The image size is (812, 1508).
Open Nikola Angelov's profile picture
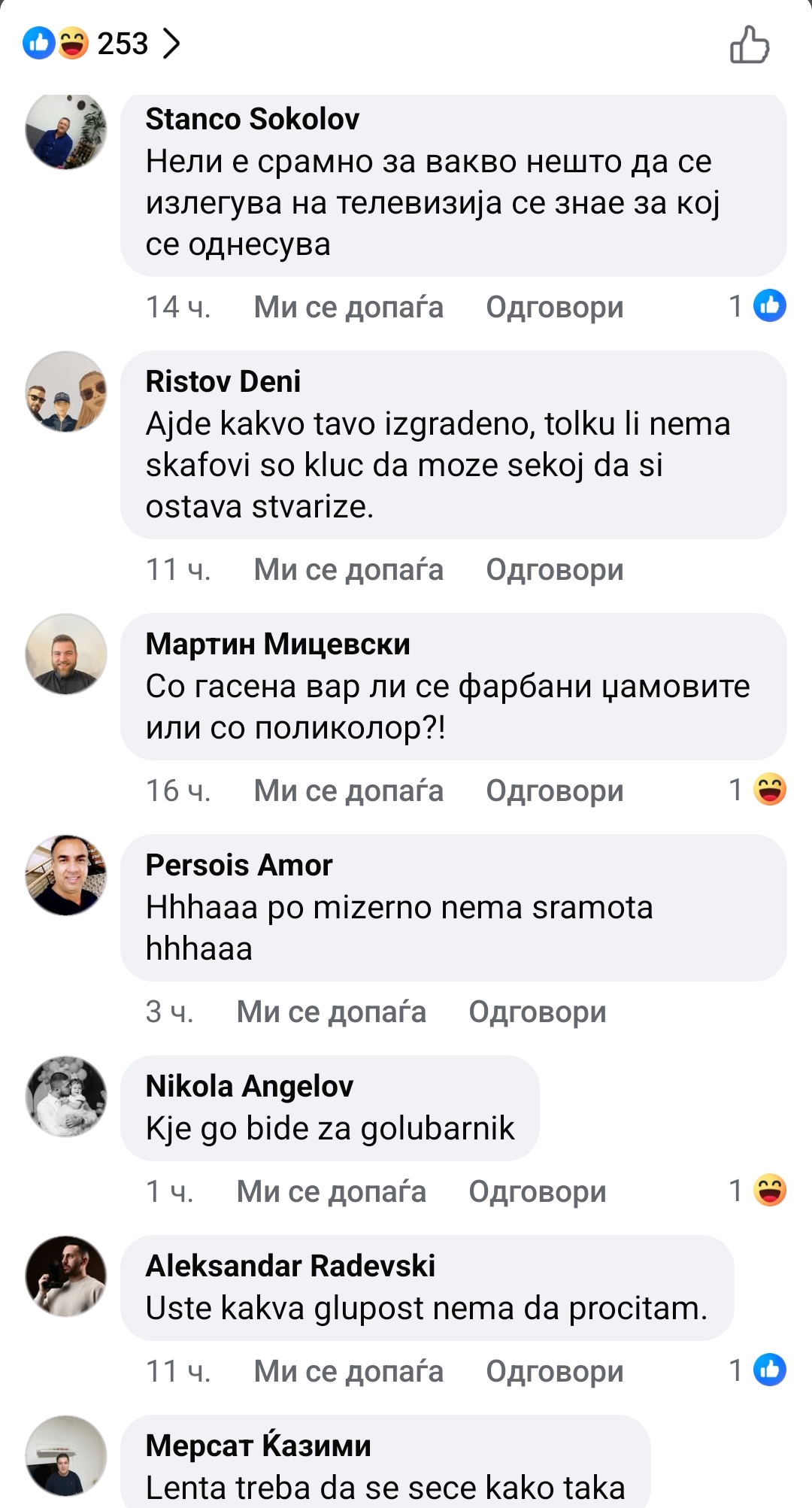pos(66,1097)
